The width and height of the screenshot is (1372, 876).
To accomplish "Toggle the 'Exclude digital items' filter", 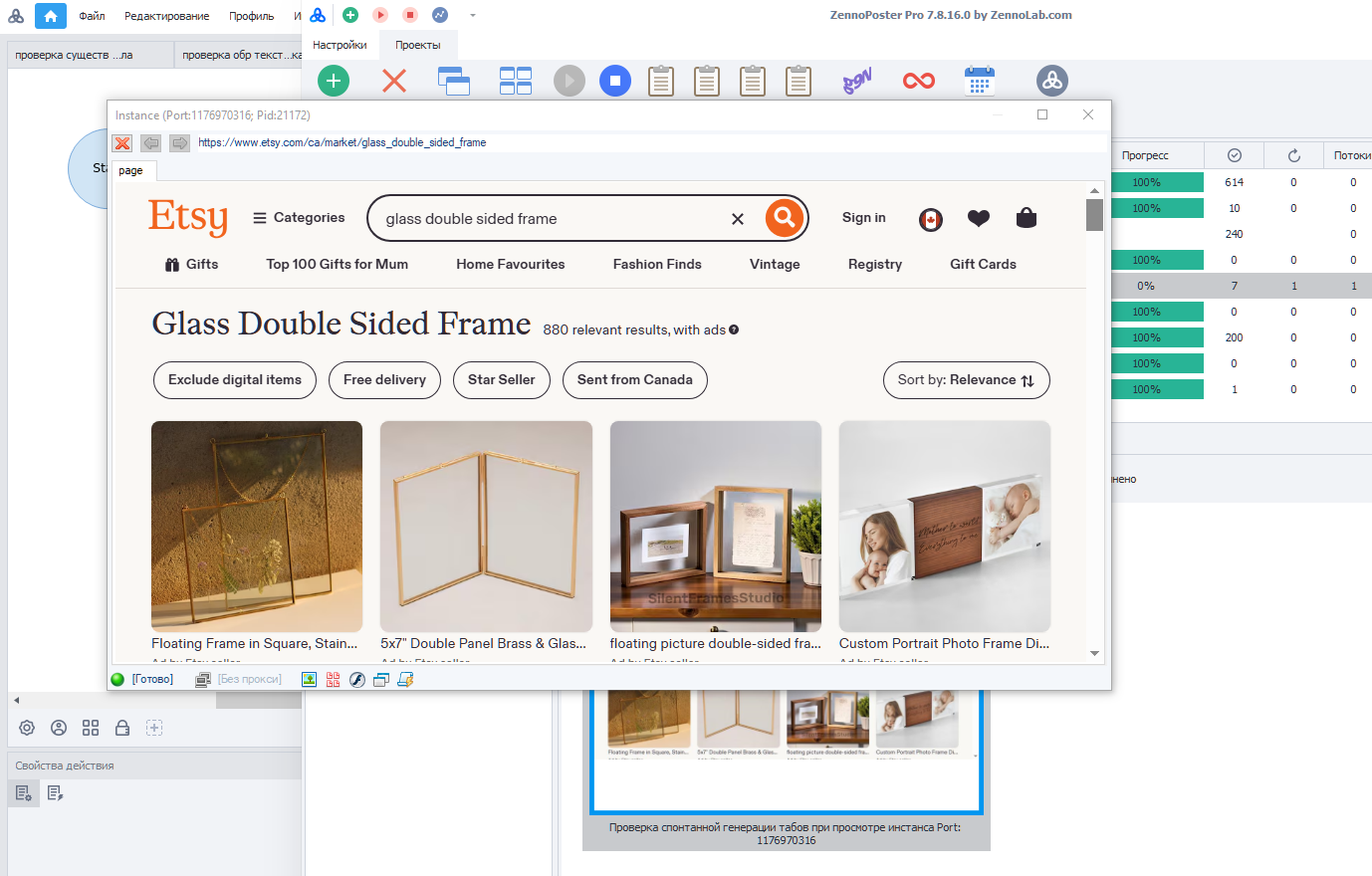I will [235, 380].
